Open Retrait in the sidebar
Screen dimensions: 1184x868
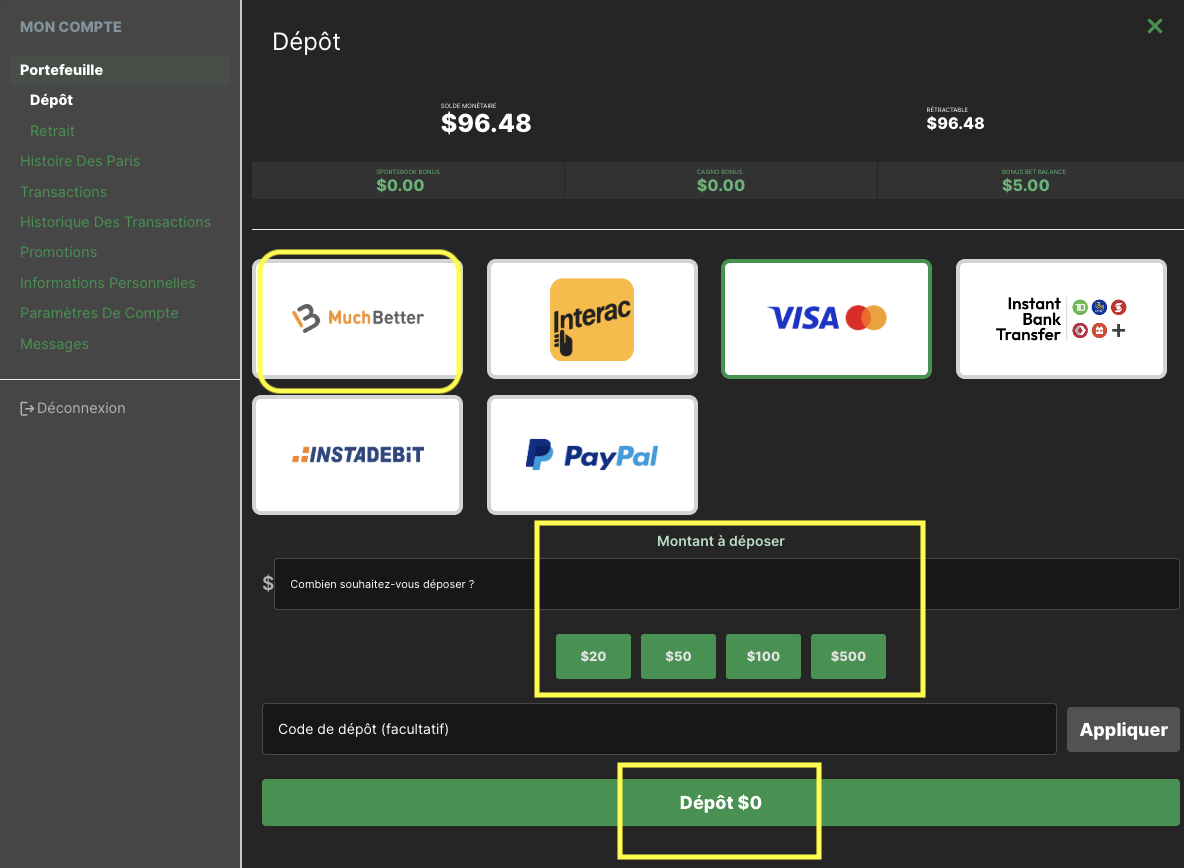(52, 131)
